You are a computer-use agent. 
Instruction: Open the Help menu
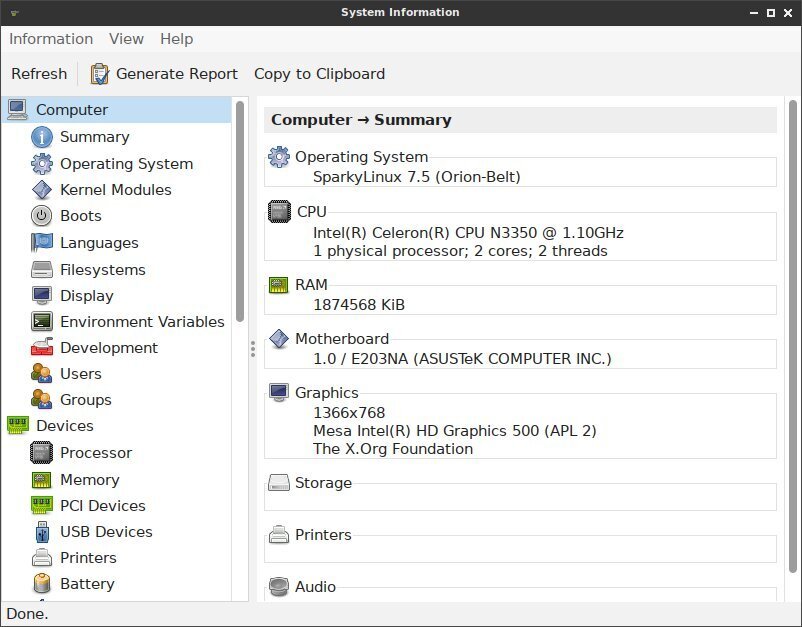177,39
